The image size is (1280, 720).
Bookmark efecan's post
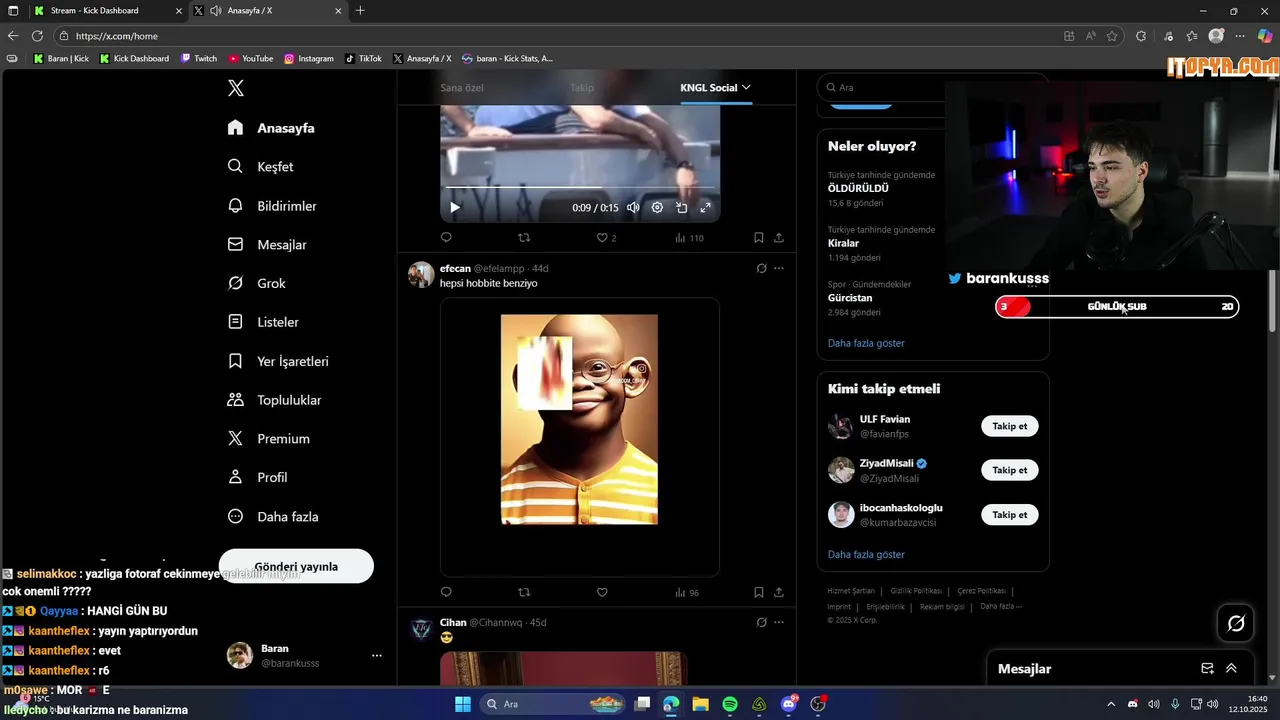758,592
